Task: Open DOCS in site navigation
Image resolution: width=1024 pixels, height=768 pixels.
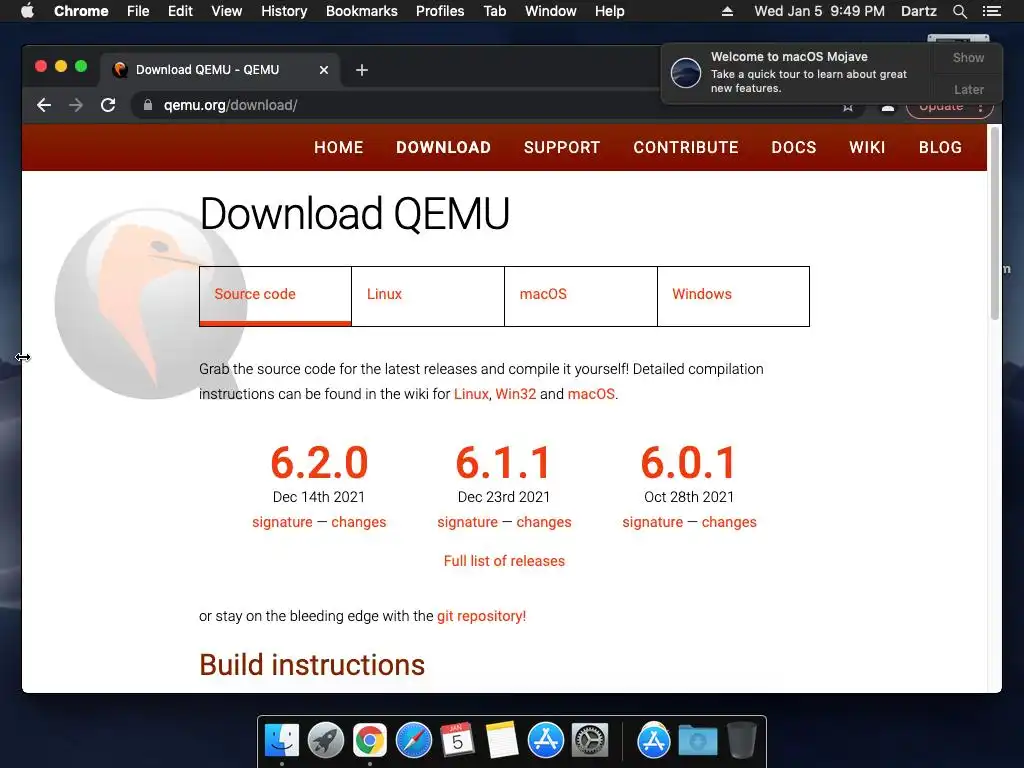Action: (793, 148)
